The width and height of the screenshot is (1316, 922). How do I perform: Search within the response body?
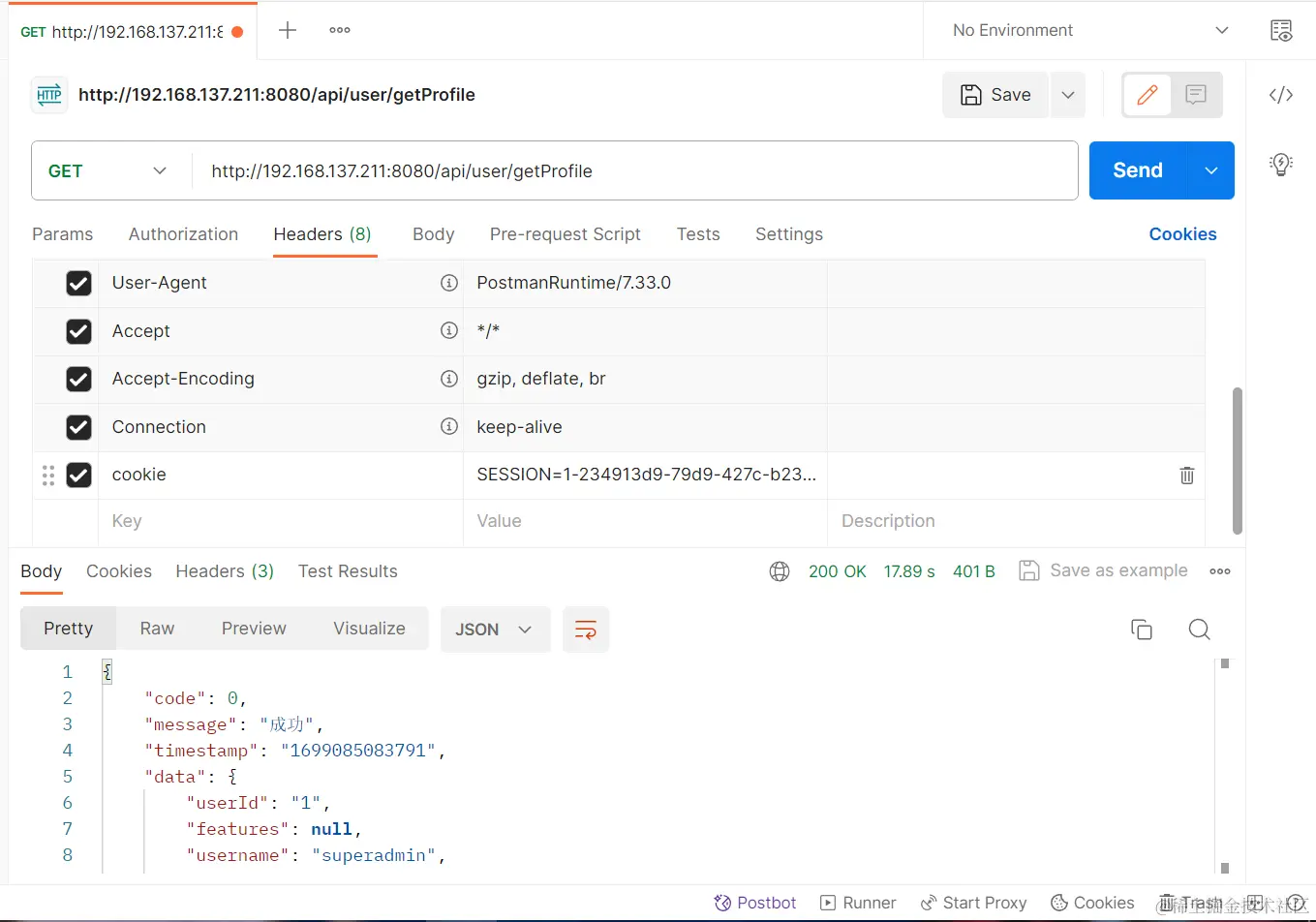tap(1199, 630)
